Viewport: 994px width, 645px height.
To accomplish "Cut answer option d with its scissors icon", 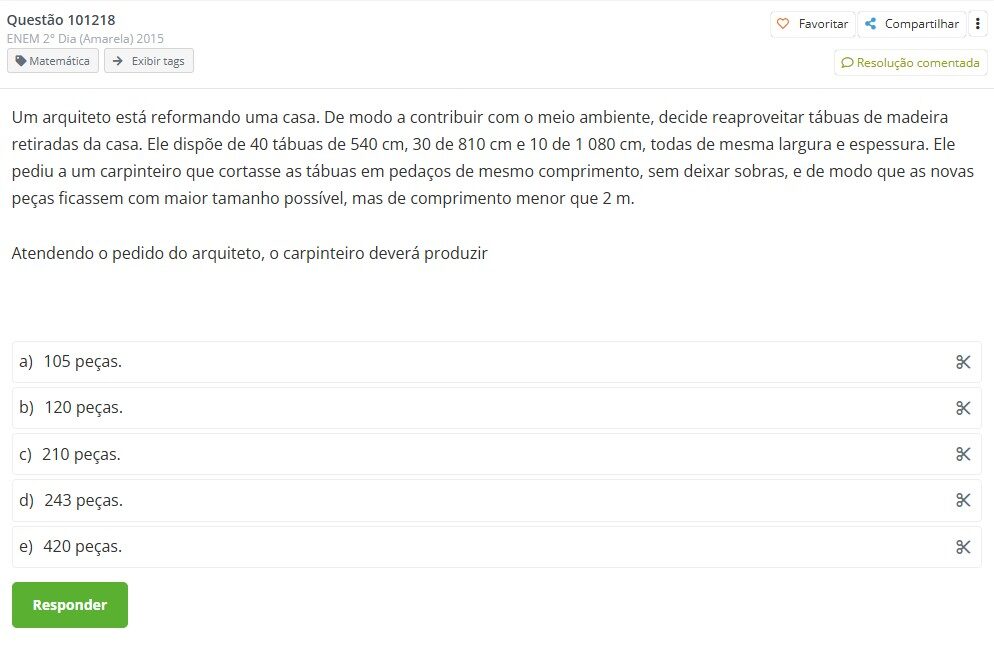I will (963, 500).
